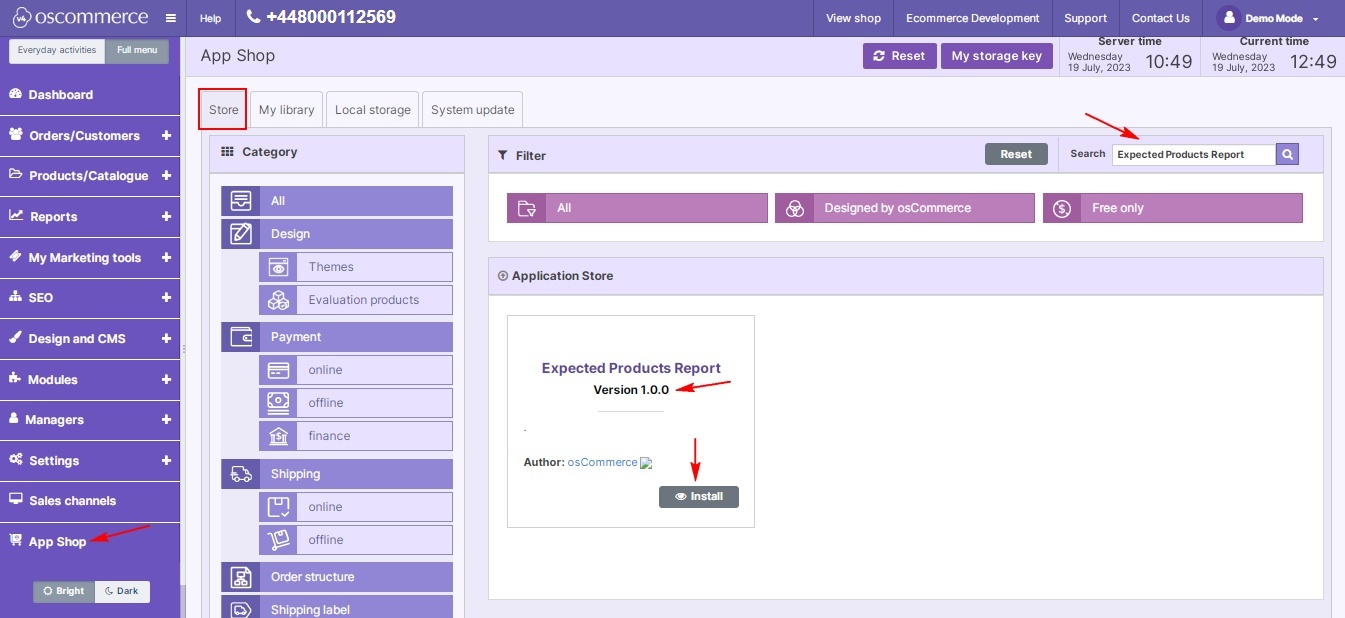Screen dimensions: 1345x618
Task: Expand the Modules menu
Action: pyautogui.click(x=166, y=379)
